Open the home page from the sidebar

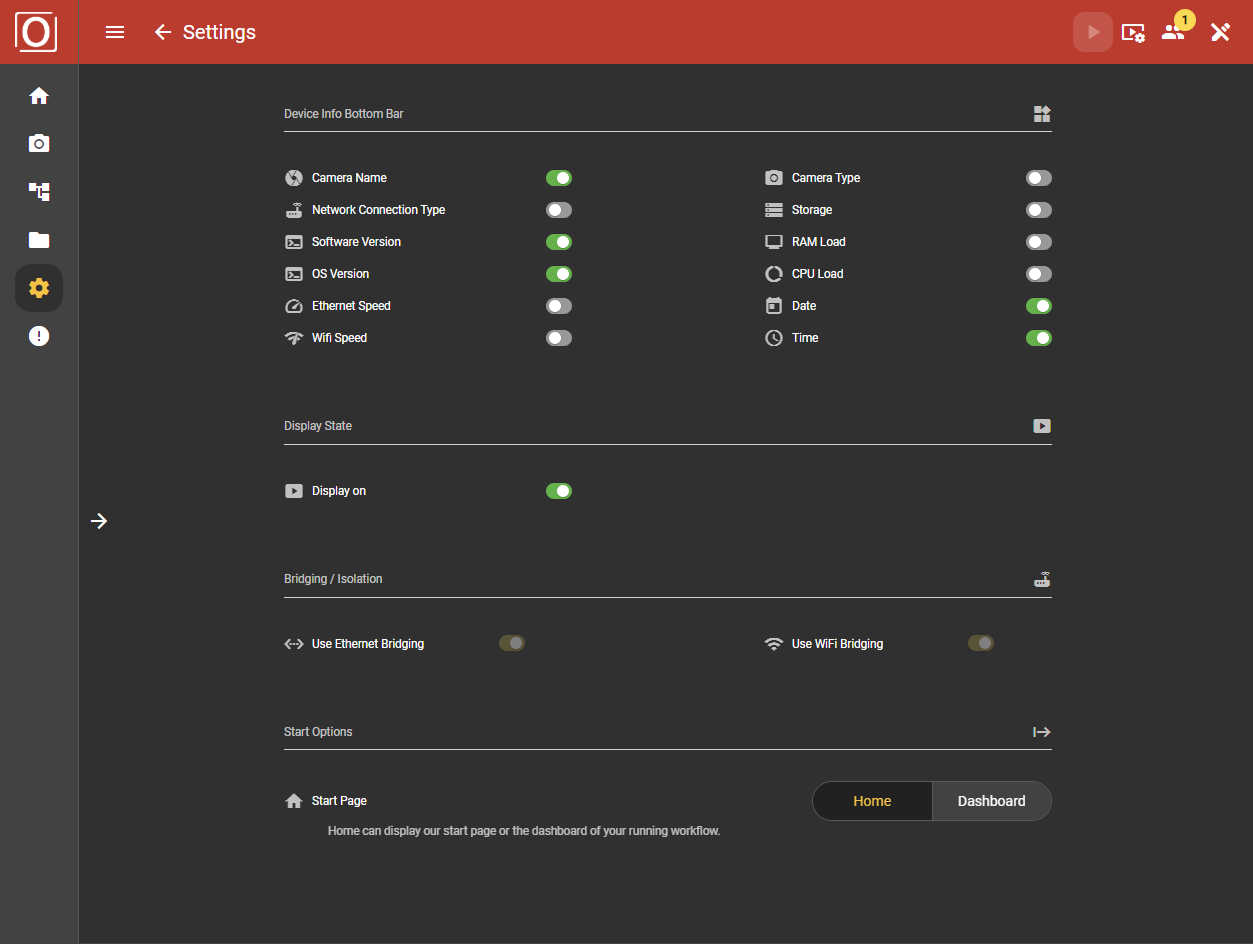click(38, 95)
